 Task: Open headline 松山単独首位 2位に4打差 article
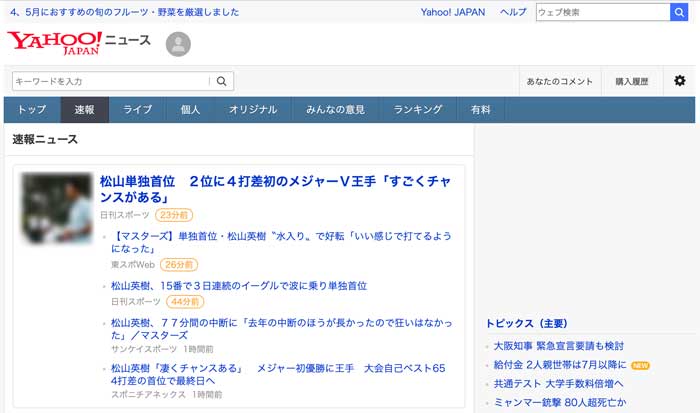(275, 189)
